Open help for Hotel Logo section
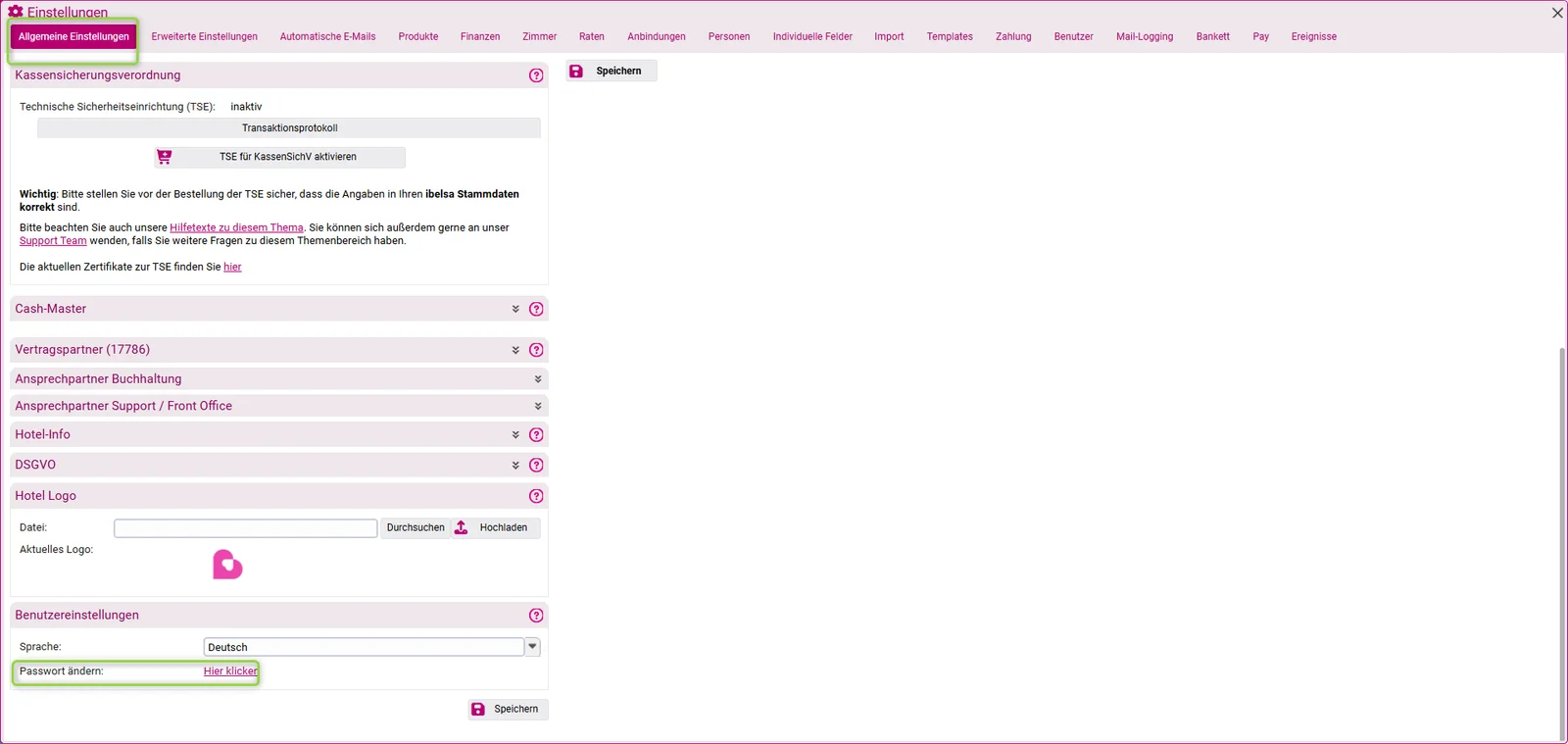Screen dimensions: 1568x744 pos(536,496)
